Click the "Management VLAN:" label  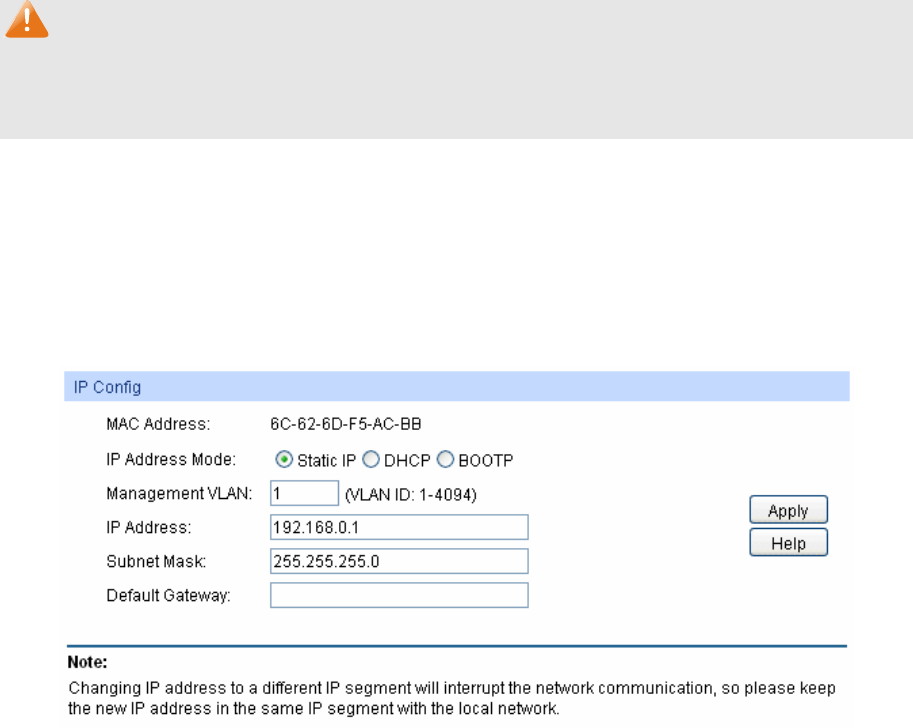coord(179,493)
